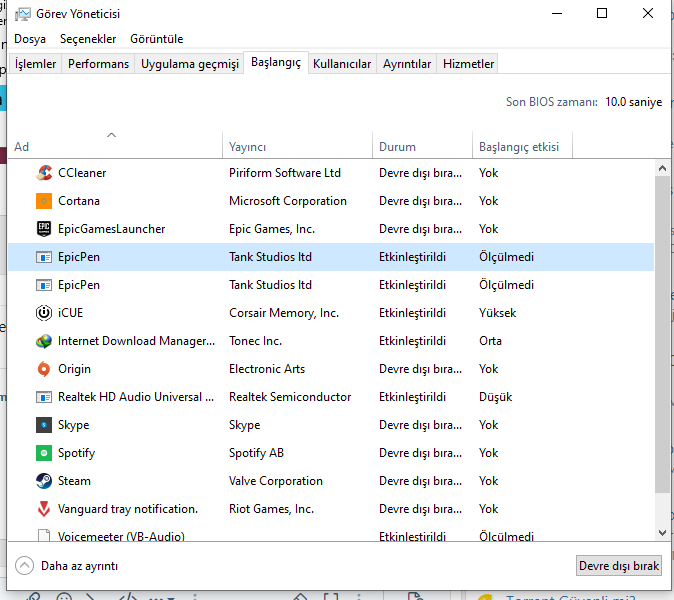The image size is (674, 600).
Task: Click Corsair Memory, Inc. publisher cell
Action: (284, 313)
